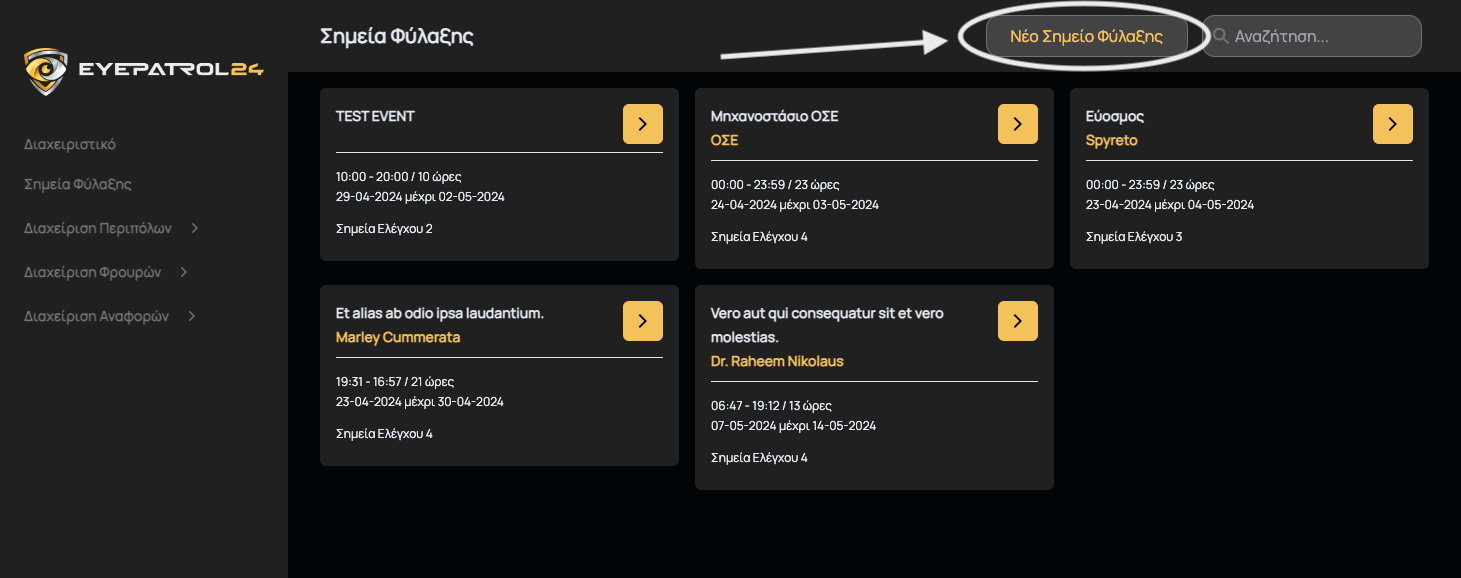
Task: Open Διαχείριση Αναφορών menu item
Action: point(96,316)
